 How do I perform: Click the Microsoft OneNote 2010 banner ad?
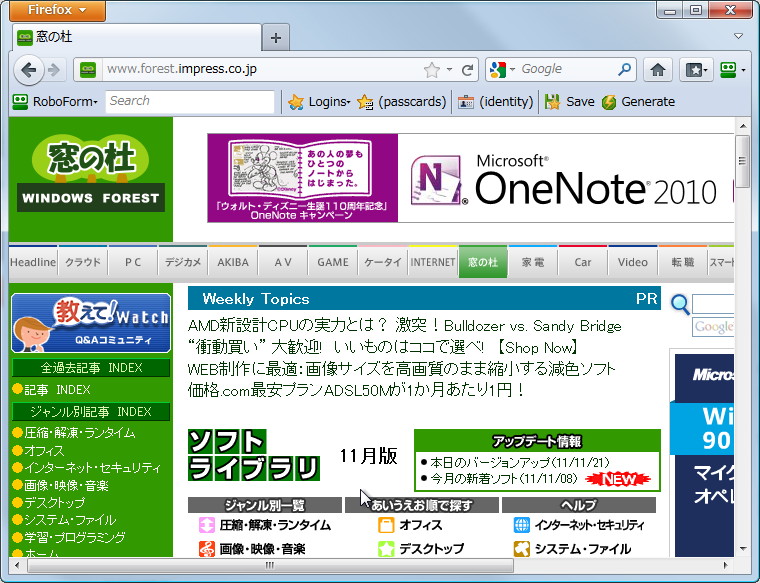click(x=470, y=178)
